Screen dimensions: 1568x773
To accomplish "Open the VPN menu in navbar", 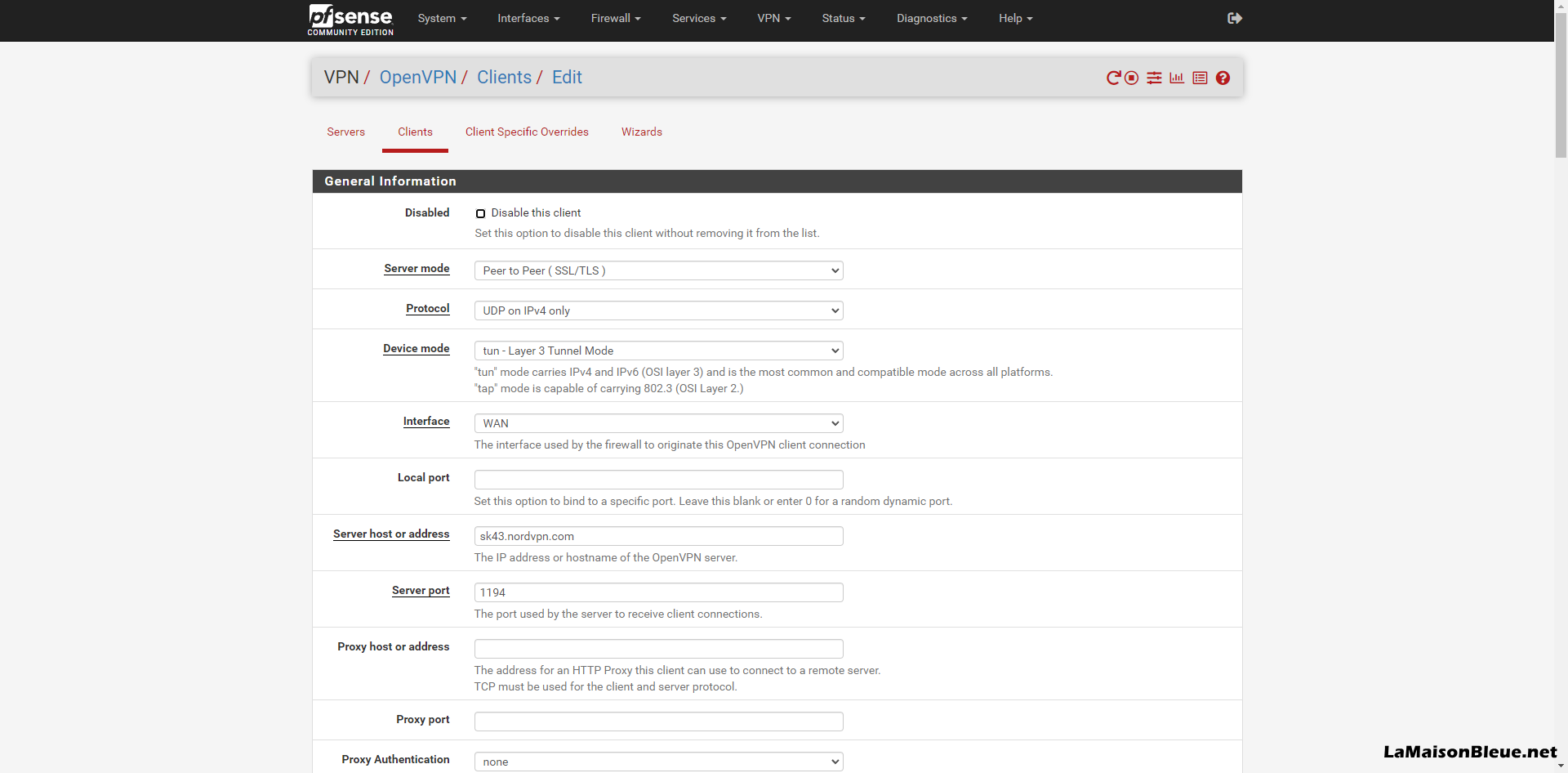I will [x=774, y=18].
